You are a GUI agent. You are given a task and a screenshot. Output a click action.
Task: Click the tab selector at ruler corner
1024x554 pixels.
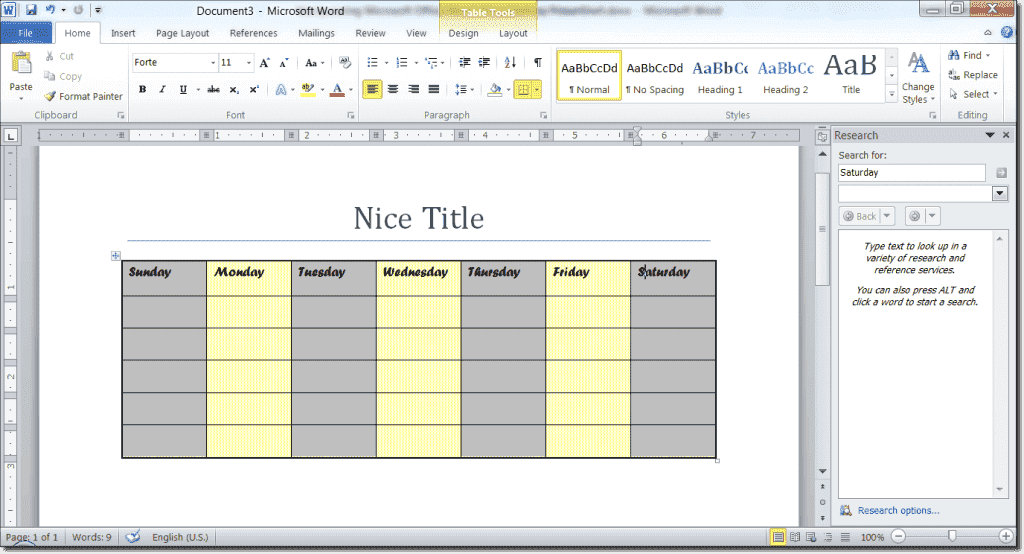click(10, 136)
